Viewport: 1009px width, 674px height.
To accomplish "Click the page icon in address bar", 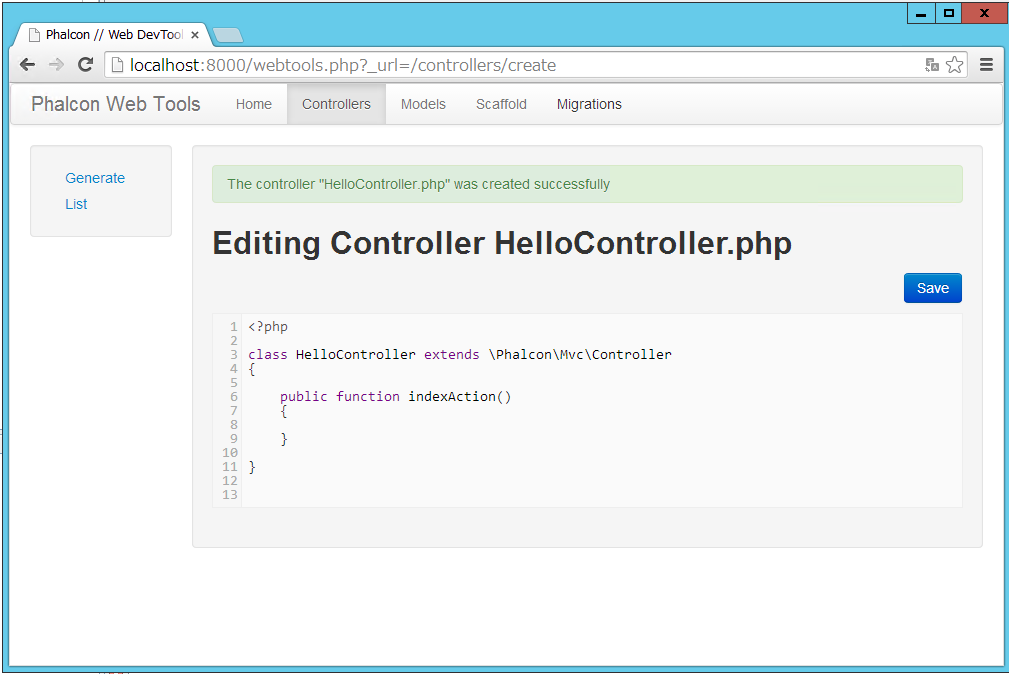I will 117,64.
